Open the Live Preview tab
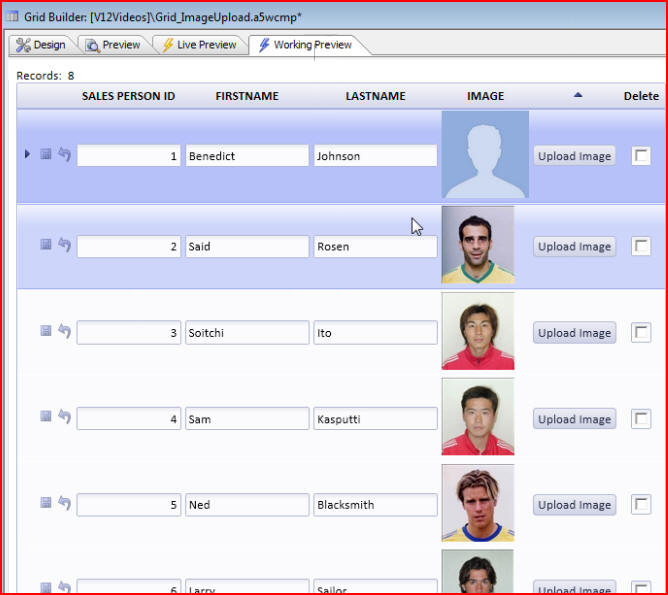This screenshot has height=595, width=668. pos(200,45)
